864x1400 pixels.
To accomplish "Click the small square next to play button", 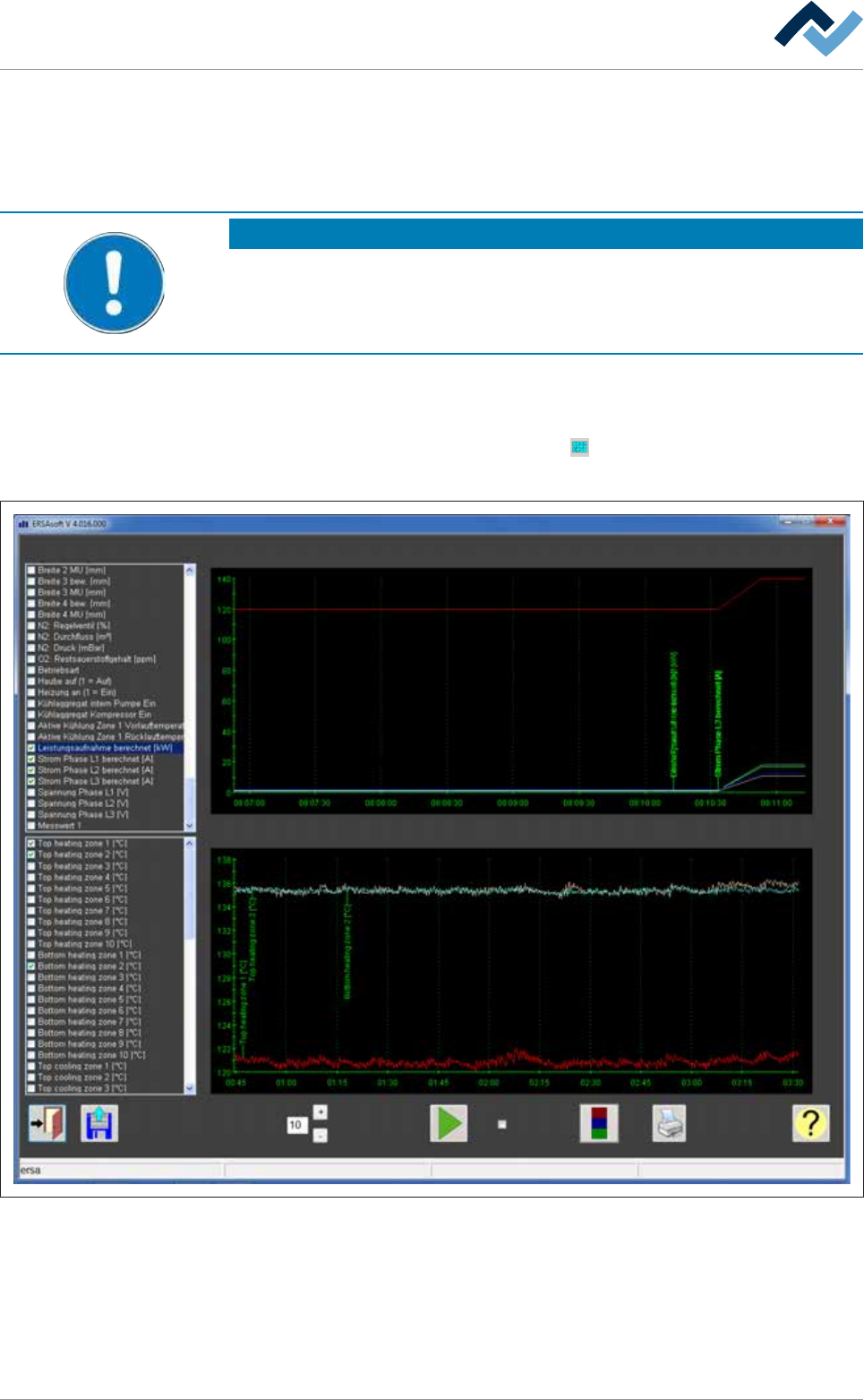I will [x=501, y=1124].
